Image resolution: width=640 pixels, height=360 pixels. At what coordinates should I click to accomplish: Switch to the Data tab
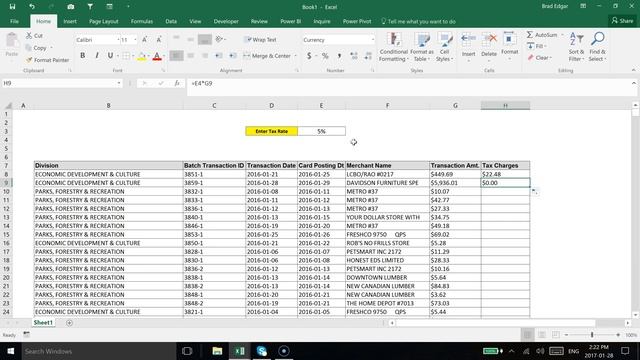coord(171,21)
